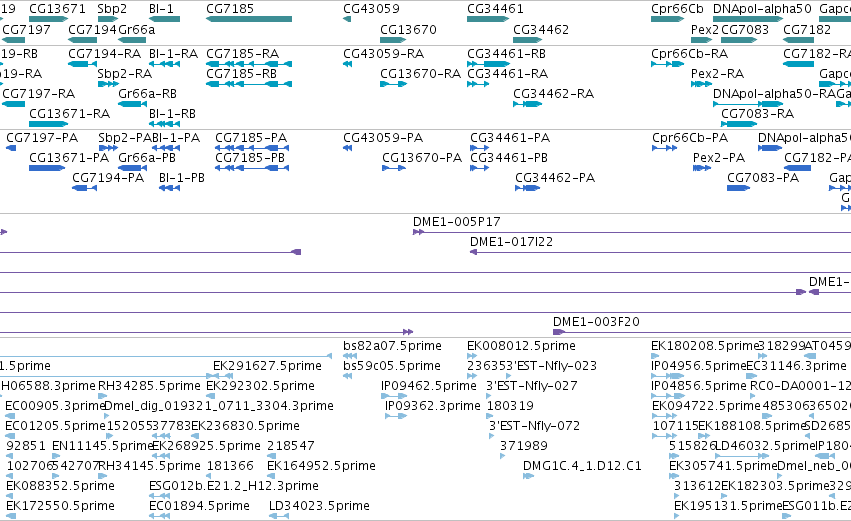851x521 pixels.
Task: Click transcript CG7197-RA
Action: click(x=14, y=104)
